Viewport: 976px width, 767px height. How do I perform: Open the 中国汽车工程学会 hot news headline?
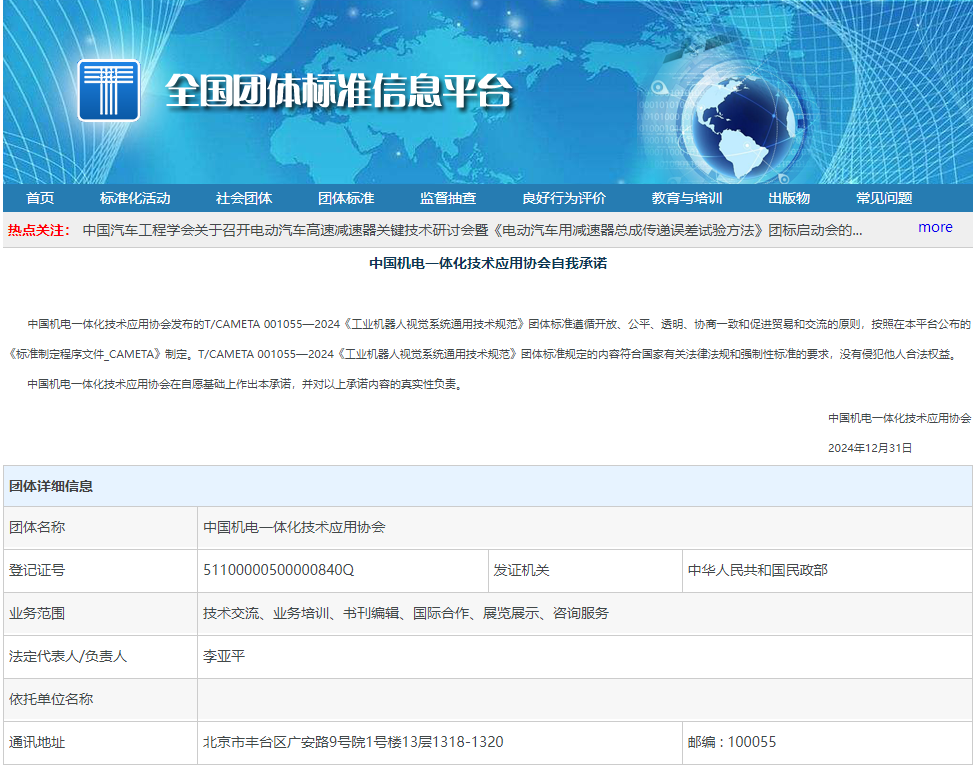pos(472,230)
